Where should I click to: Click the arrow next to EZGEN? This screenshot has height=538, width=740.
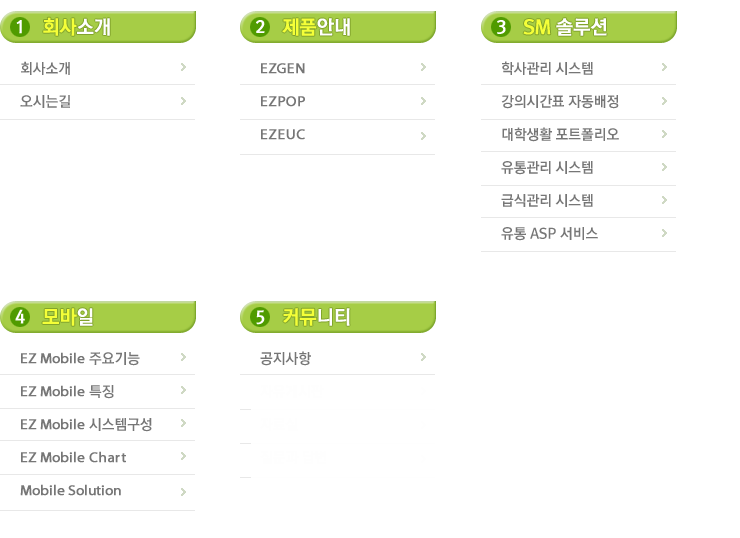coord(423,67)
